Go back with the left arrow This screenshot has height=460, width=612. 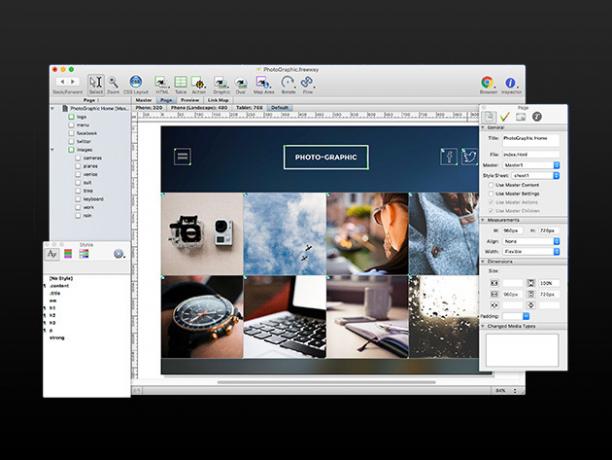tap(62, 82)
